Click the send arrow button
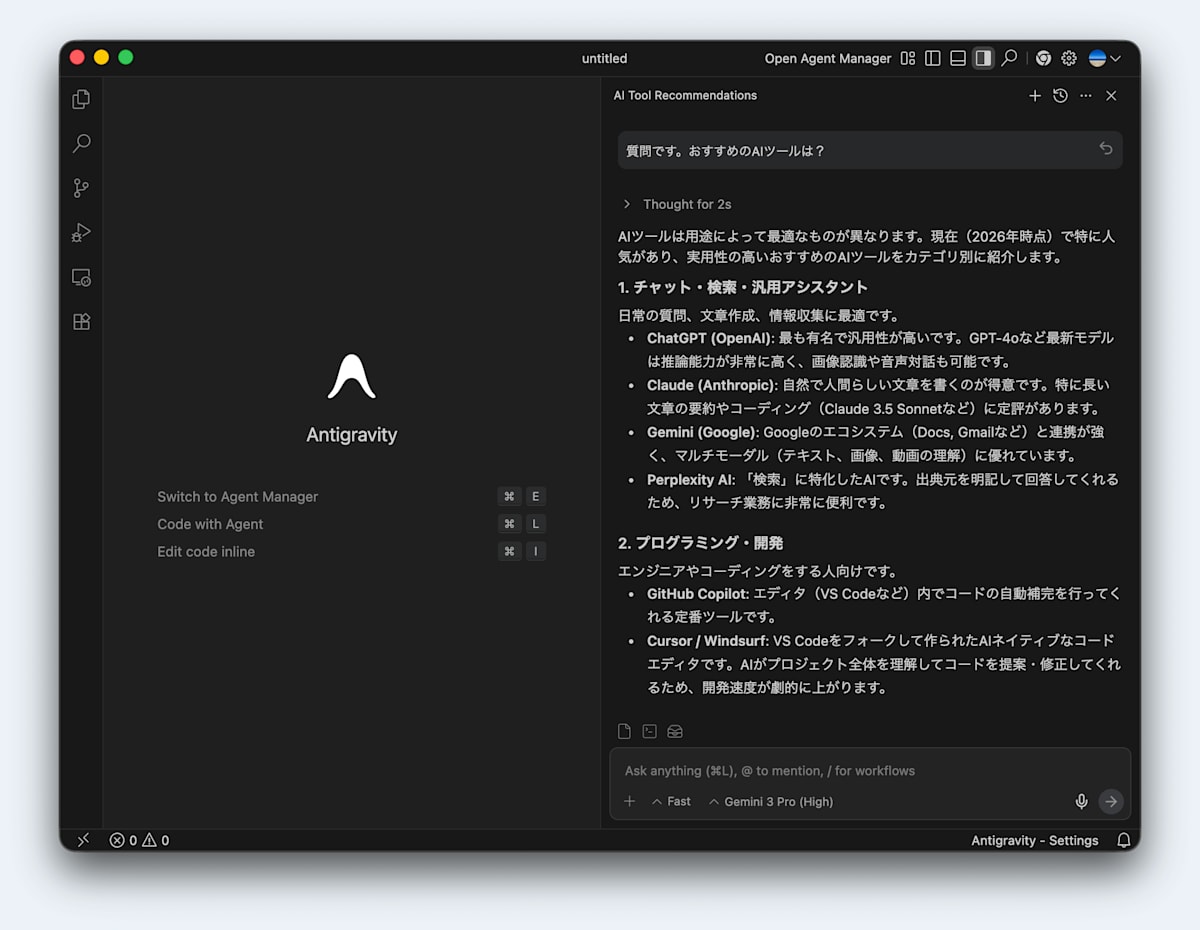The image size is (1200, 930). coord(1111,801)
